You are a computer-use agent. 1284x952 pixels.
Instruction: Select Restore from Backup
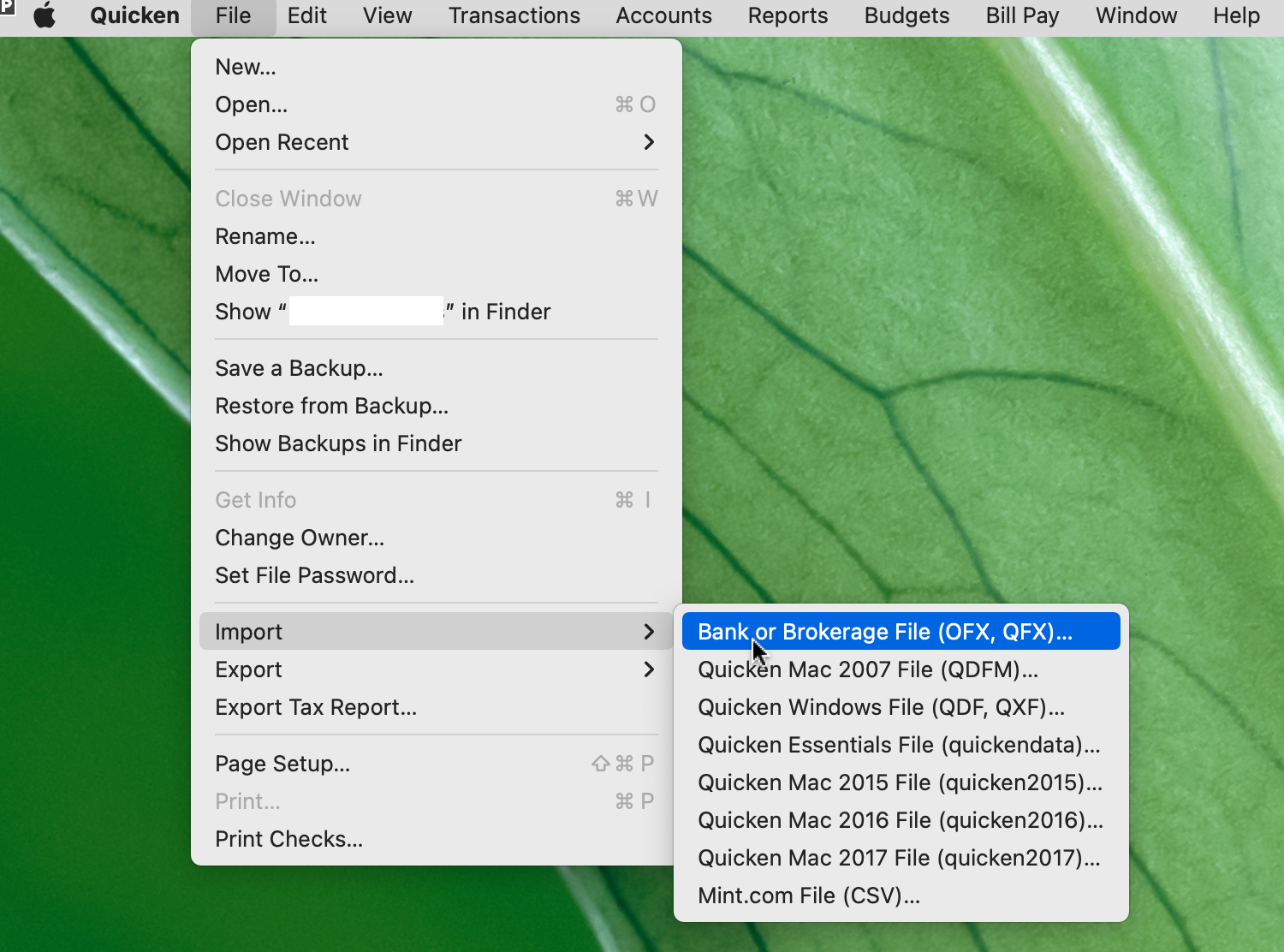click(x=331, y=406)
